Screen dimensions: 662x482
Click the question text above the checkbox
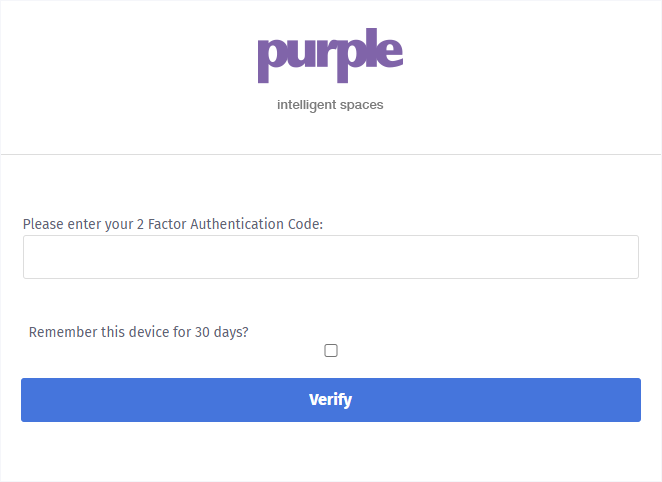(138, 332)
